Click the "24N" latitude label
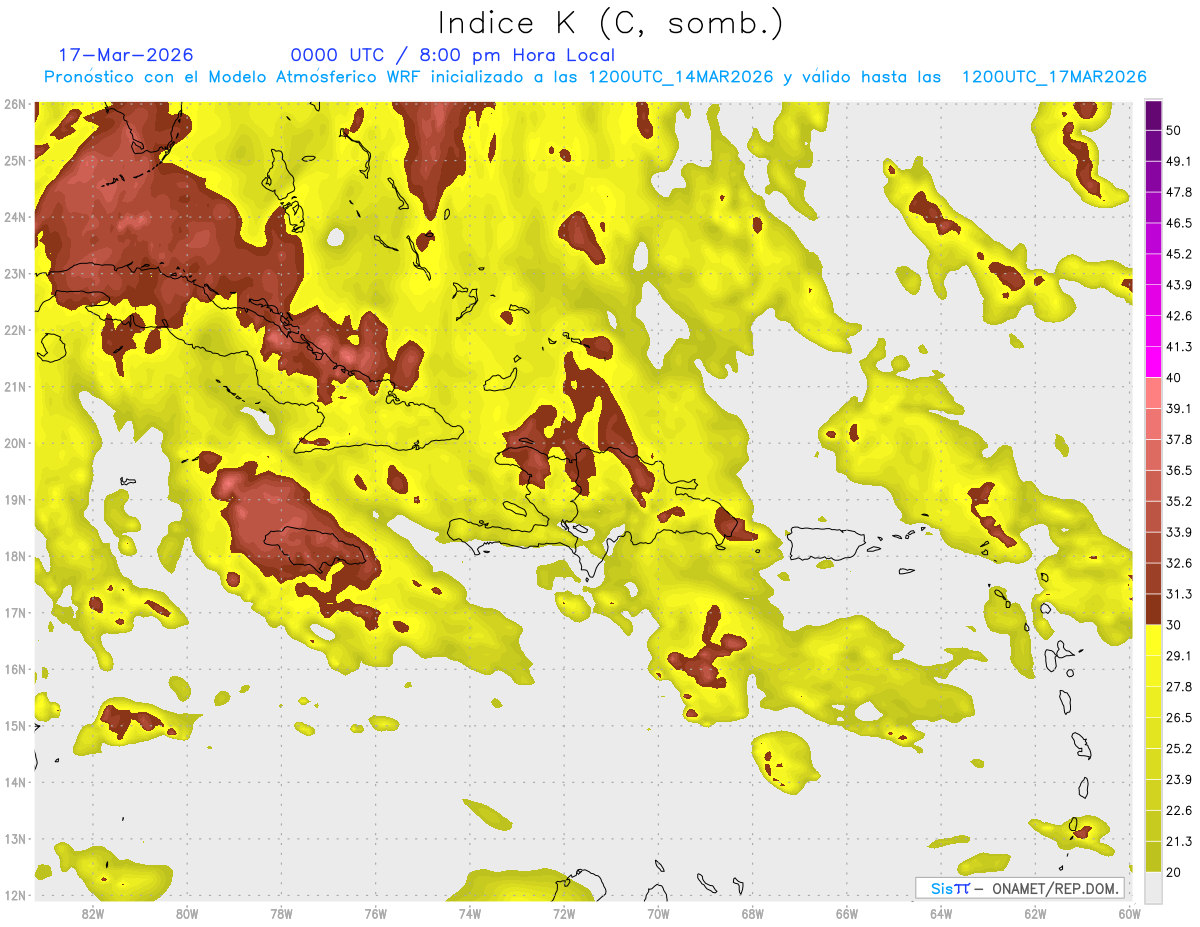This screenshot has height=927, width=1200. (x=15, y=217)
